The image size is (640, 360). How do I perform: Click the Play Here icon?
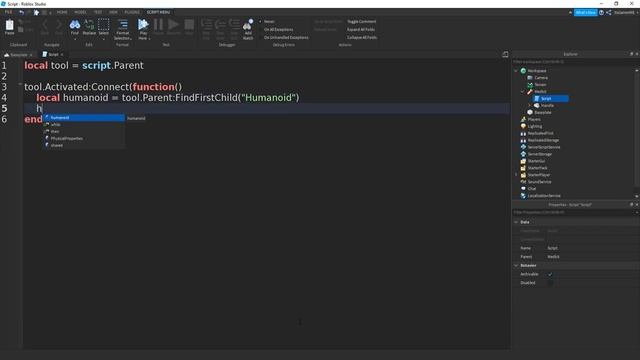(143, 24)
